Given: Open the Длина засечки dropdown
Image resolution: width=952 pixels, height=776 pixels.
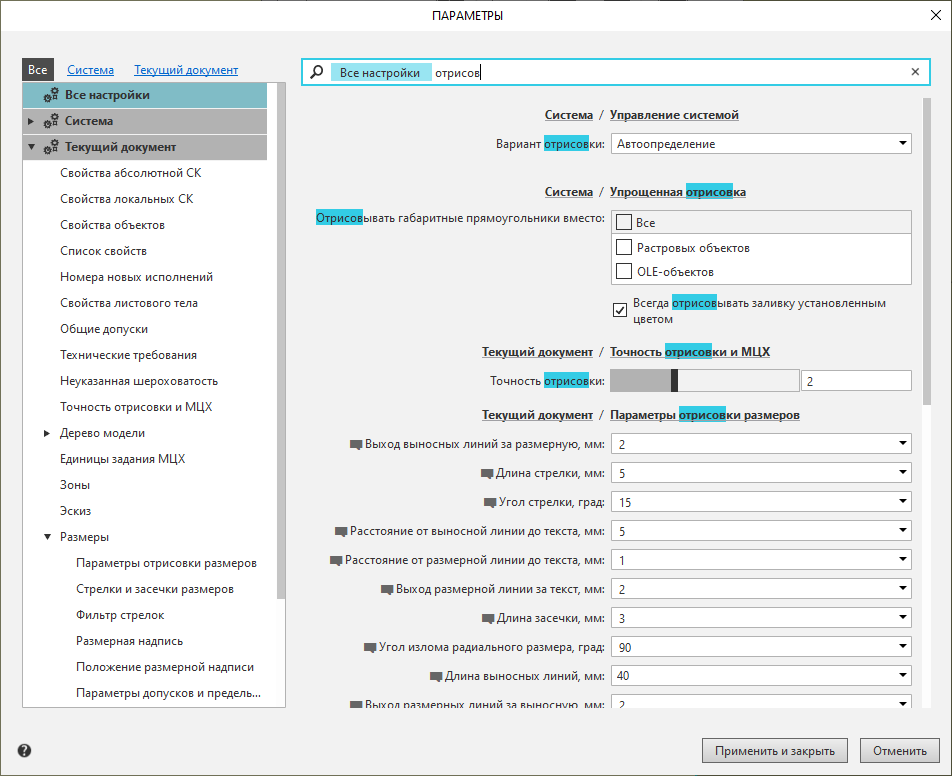Looking at the screenshot, I should [760, 618].
